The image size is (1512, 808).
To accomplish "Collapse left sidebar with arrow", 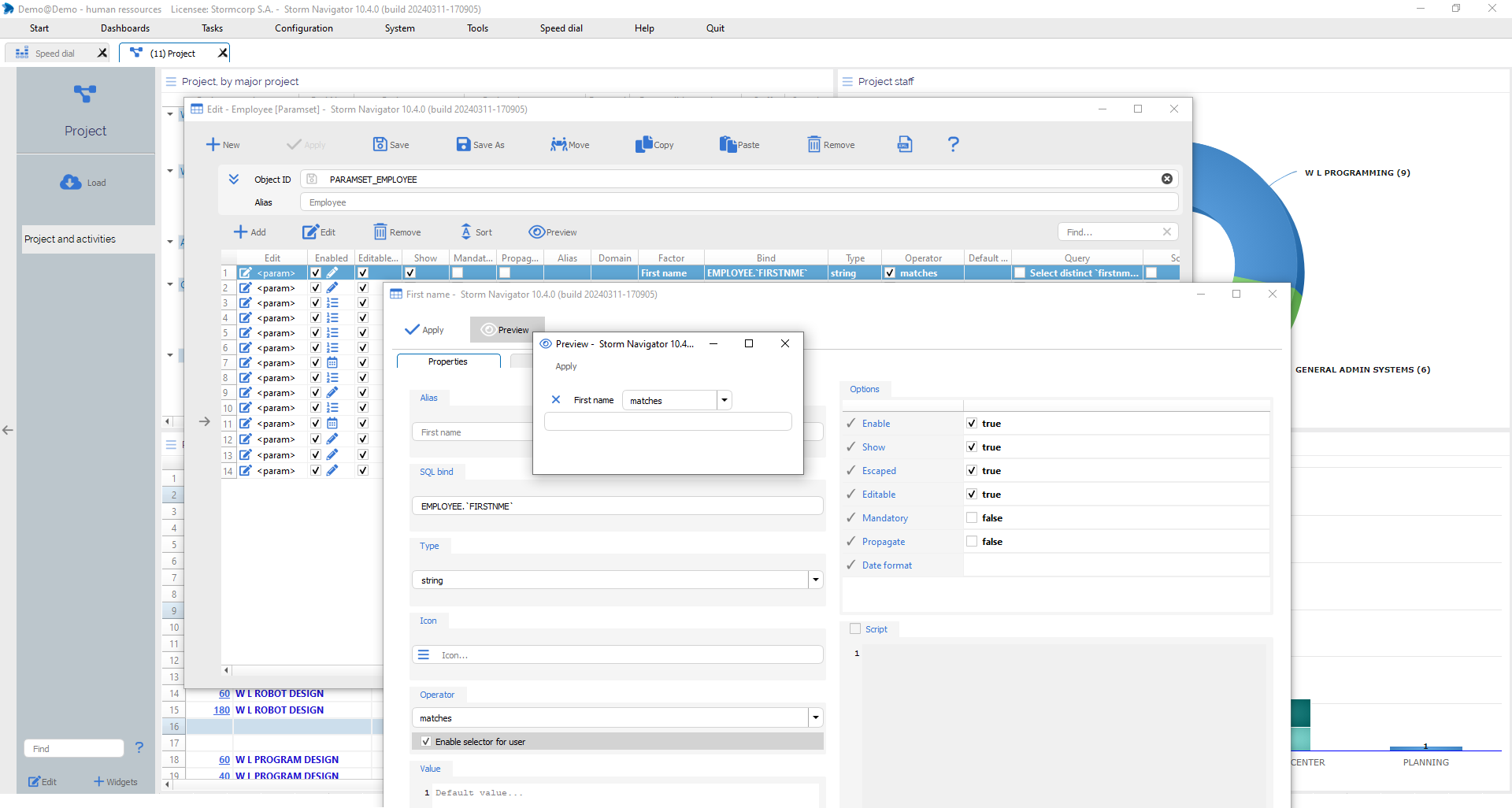I will pyautogui.click(x=8, y=430).
